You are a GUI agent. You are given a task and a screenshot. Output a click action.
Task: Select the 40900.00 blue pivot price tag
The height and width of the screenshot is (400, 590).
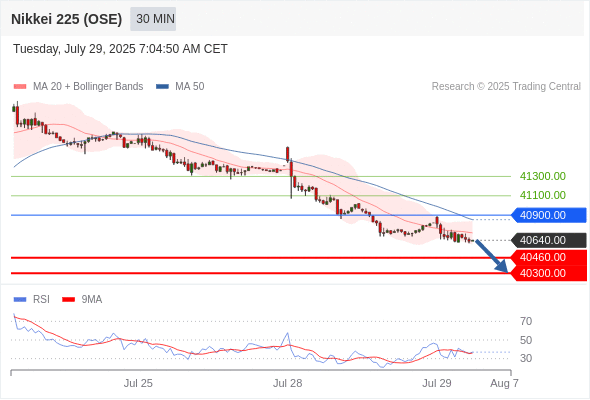tap(549, 215)
